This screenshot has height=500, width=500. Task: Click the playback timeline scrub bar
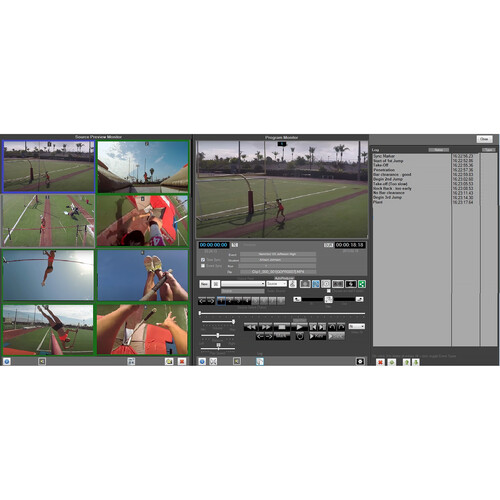tap(282, 313)
